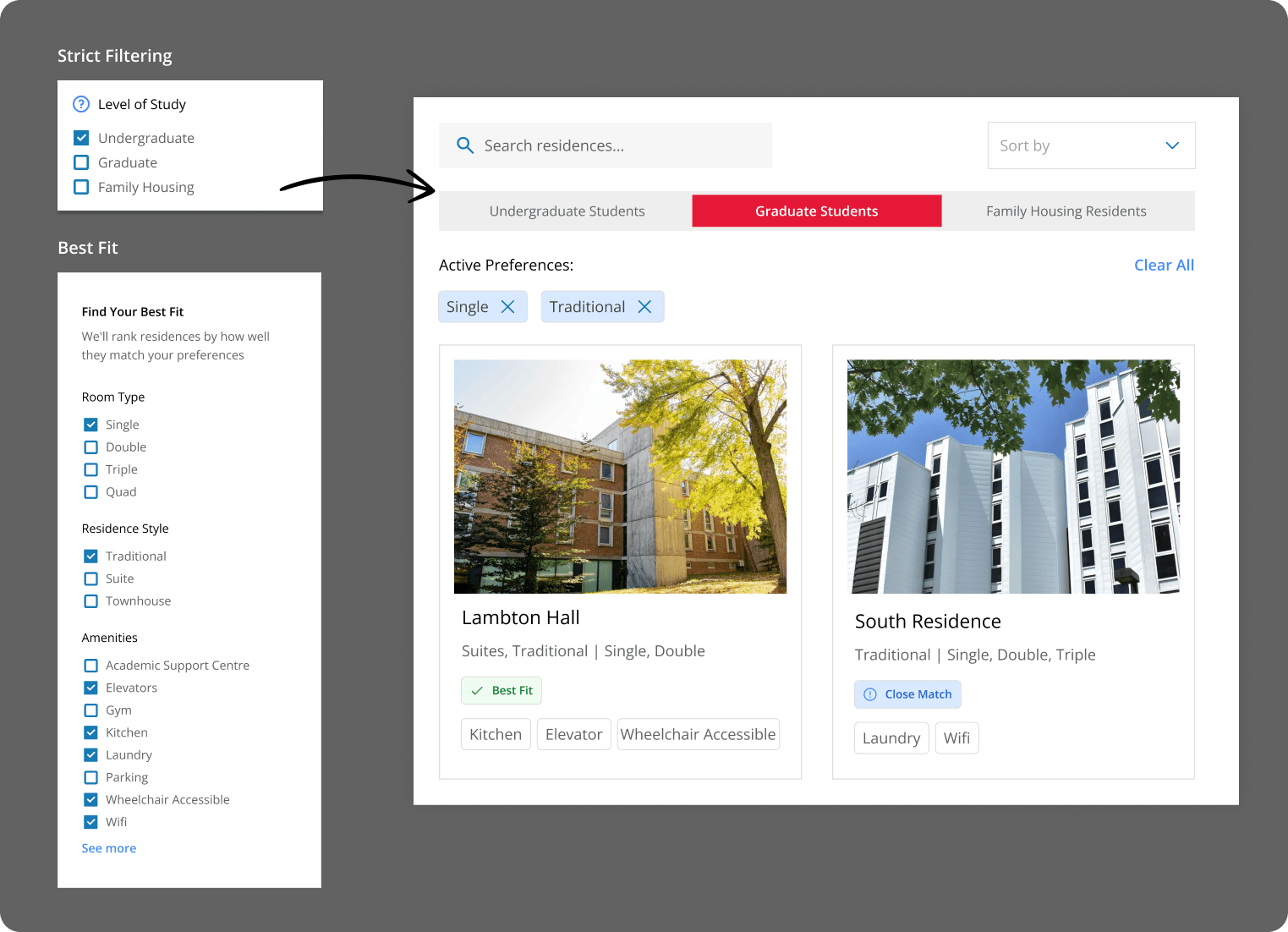Check the Townhouse residence style
This screenshot has width=1288, height=932.
click(90, 601)
